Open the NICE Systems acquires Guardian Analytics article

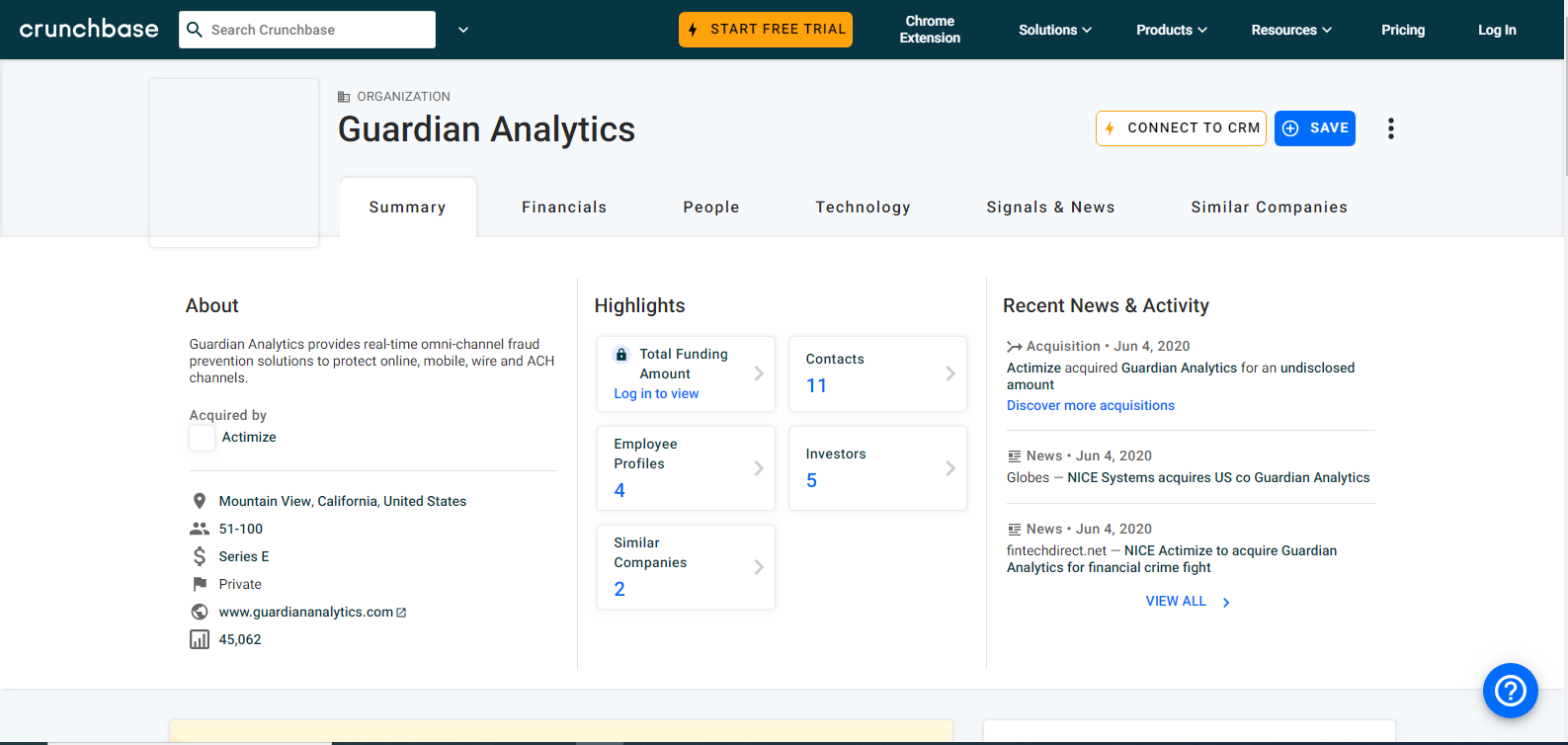[1218, 478]
